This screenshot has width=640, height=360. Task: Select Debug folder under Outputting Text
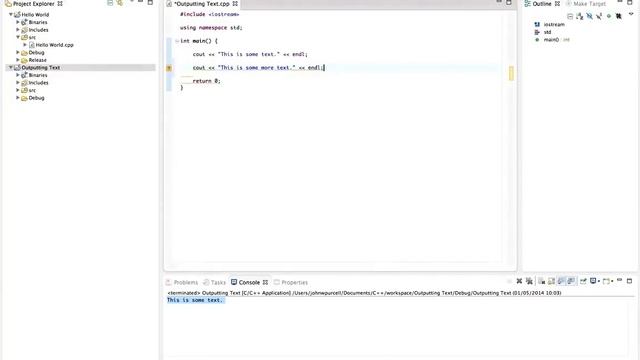point(36,98)
